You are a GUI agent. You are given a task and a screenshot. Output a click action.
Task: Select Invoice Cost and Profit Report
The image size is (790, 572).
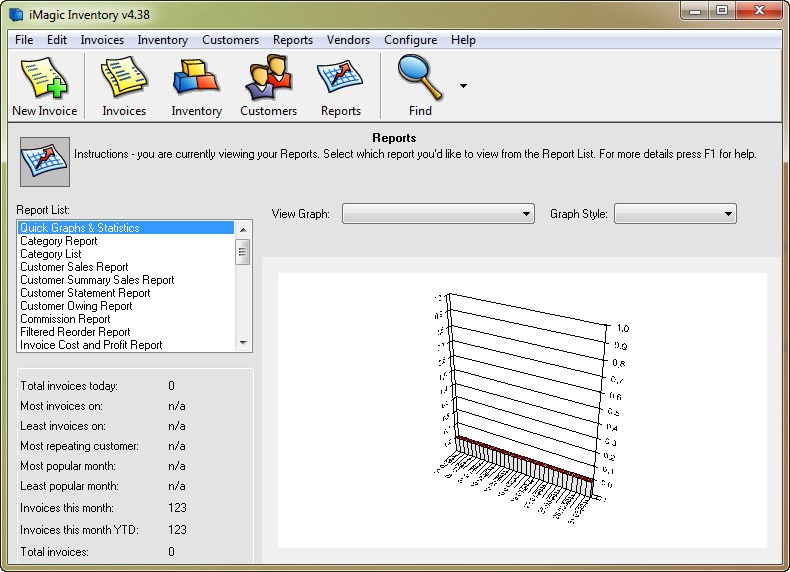126,345
